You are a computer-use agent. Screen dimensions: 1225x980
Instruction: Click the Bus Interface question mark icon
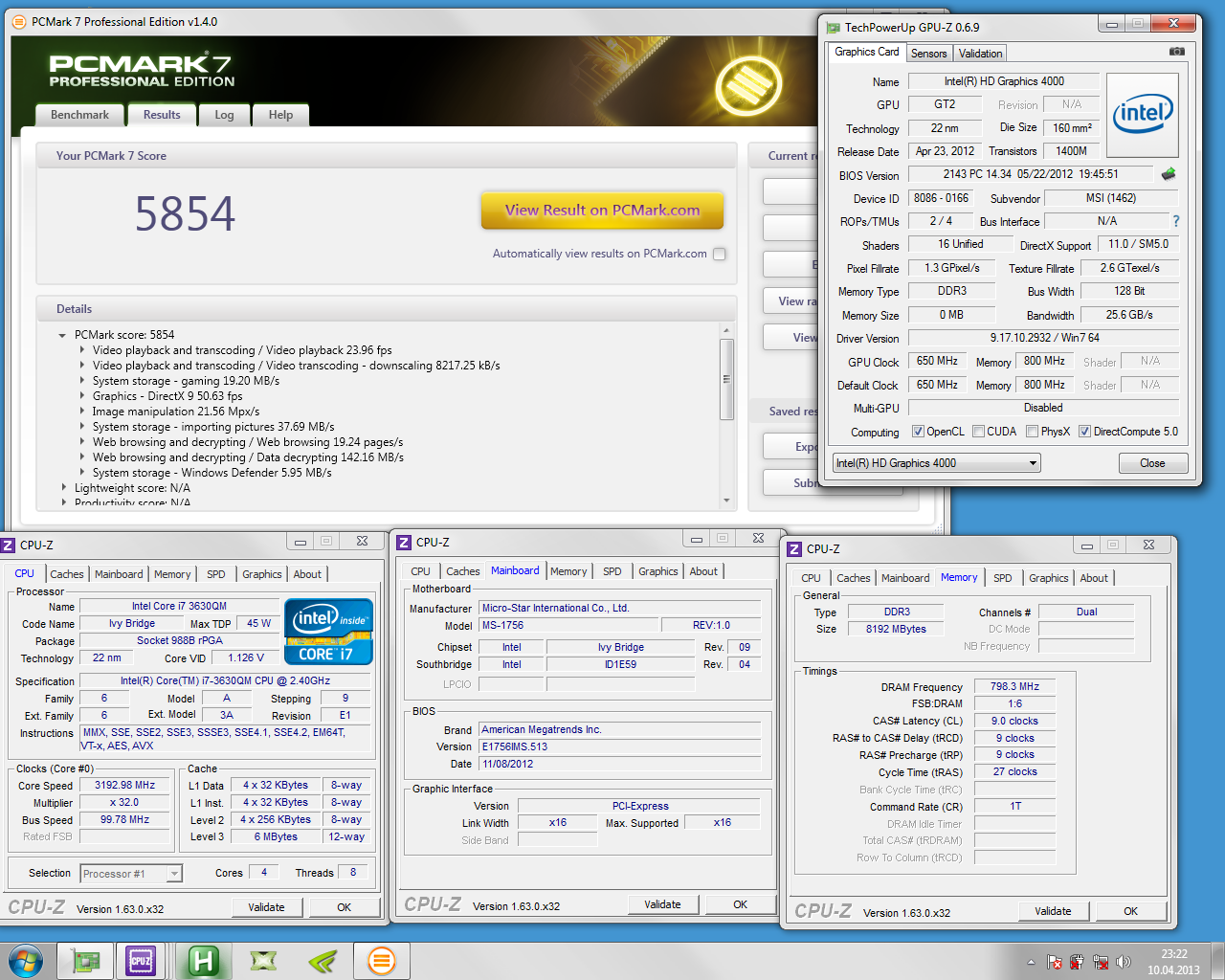1176,221
